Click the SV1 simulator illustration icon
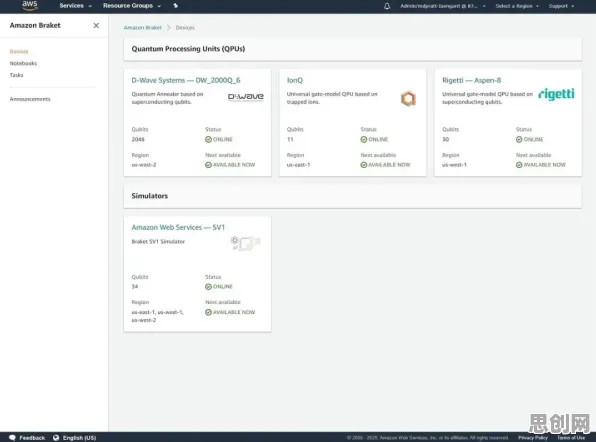This screenshot has height=442, width=596. click(x=245, y=243)
